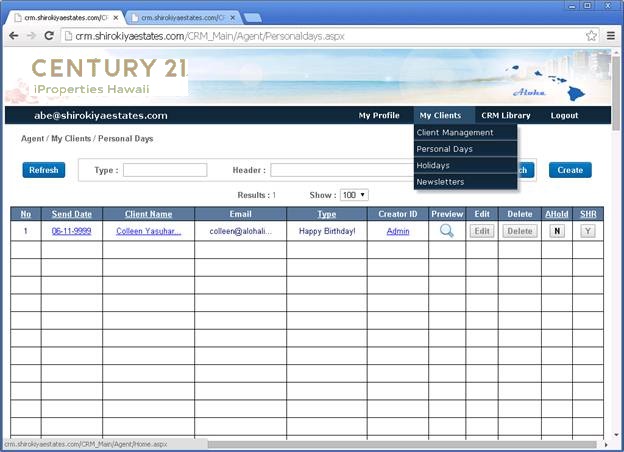The image size is (624, 452).
Task: Sort by Type column header
Action: click(327, 214)
